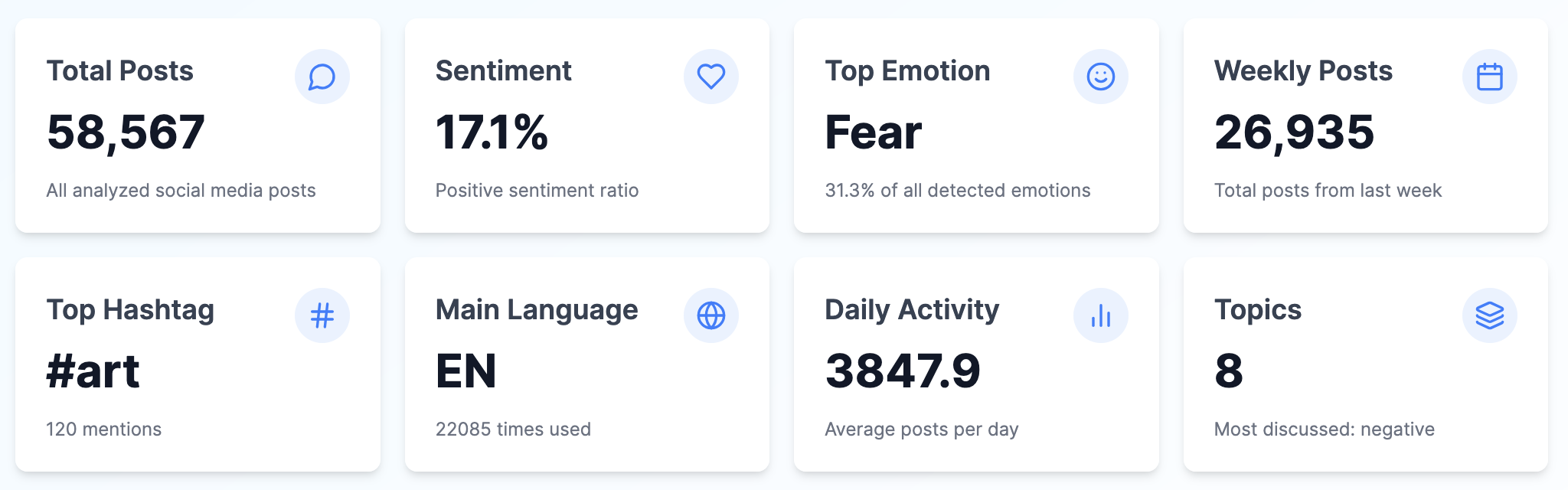Screen dimensions: 1568x490
Task: Click the stacked layers icon on Topics
Action: (x=1490, y=315)
